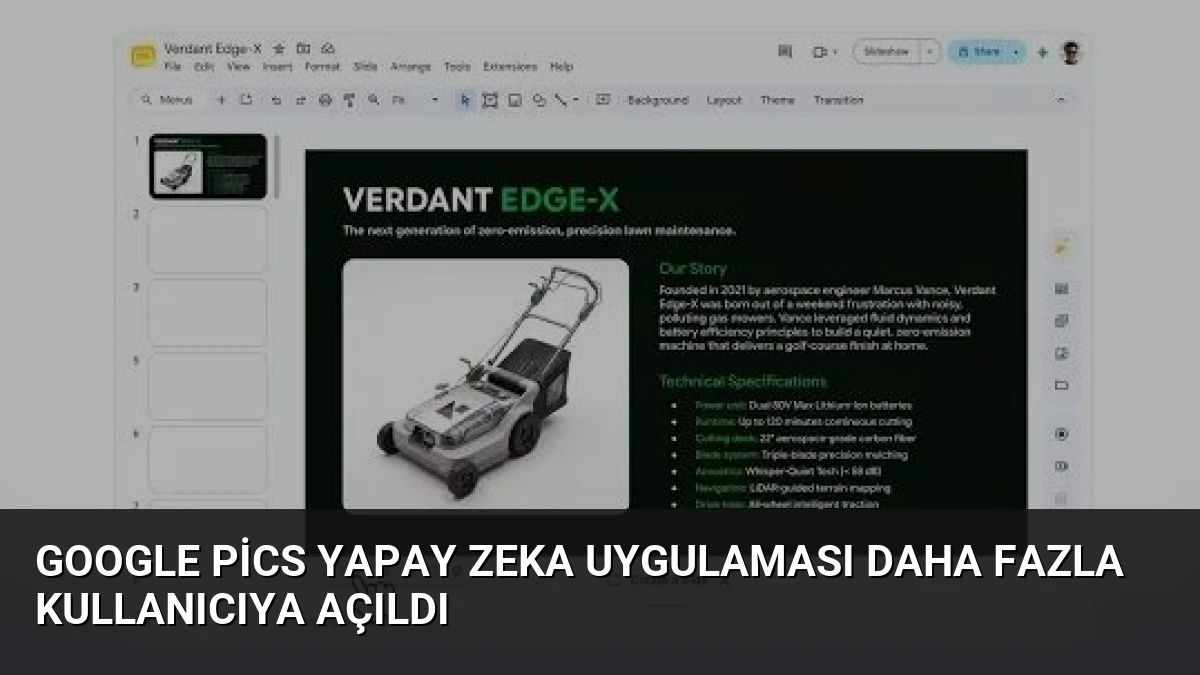Star the Verdant Edge-X presentation
This screenshot has height=675, width=1200.
[x=279, y=48]
